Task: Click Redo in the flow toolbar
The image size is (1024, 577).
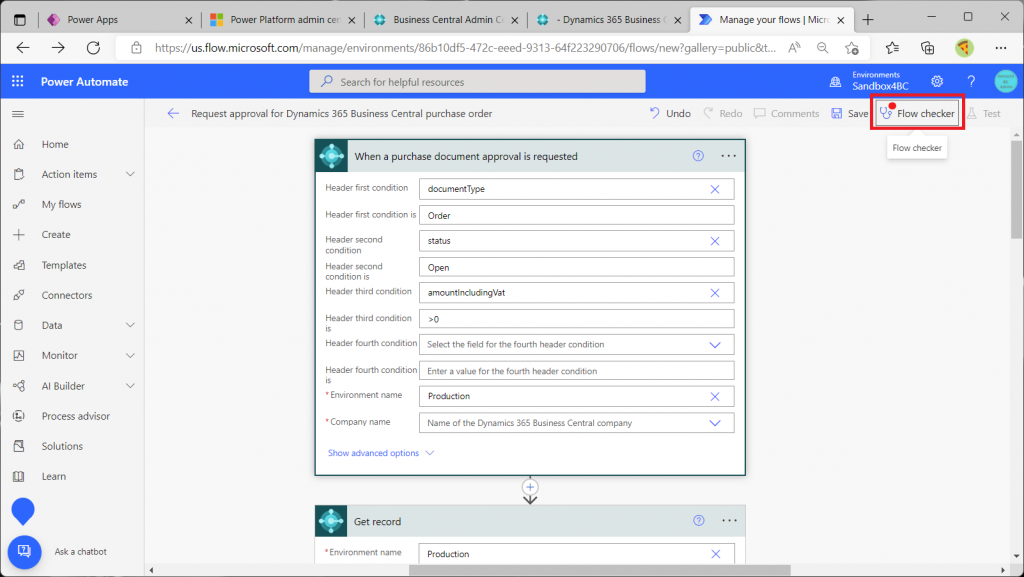Action: click(x=723, y=114)
